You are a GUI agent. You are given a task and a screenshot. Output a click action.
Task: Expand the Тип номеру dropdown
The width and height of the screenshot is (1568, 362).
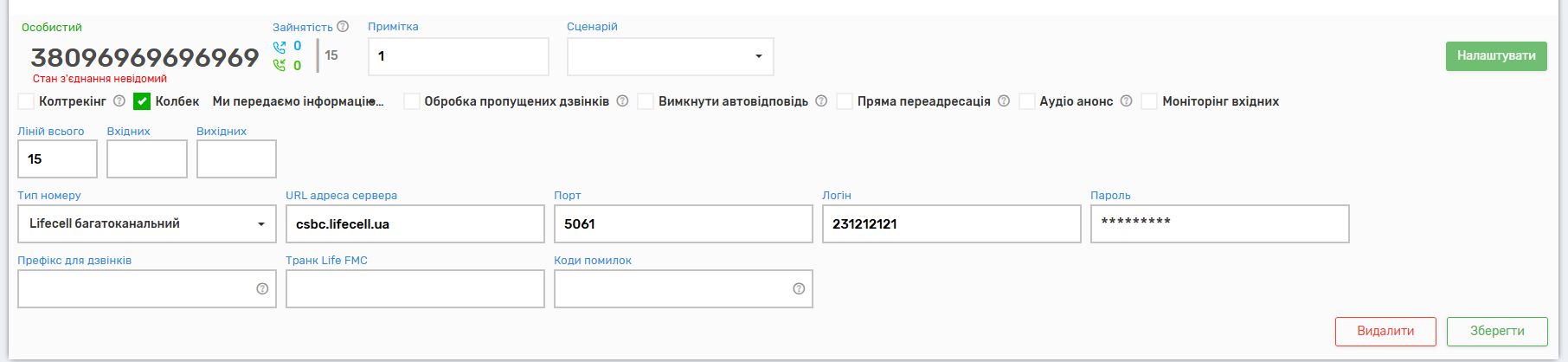coord(146,224)
